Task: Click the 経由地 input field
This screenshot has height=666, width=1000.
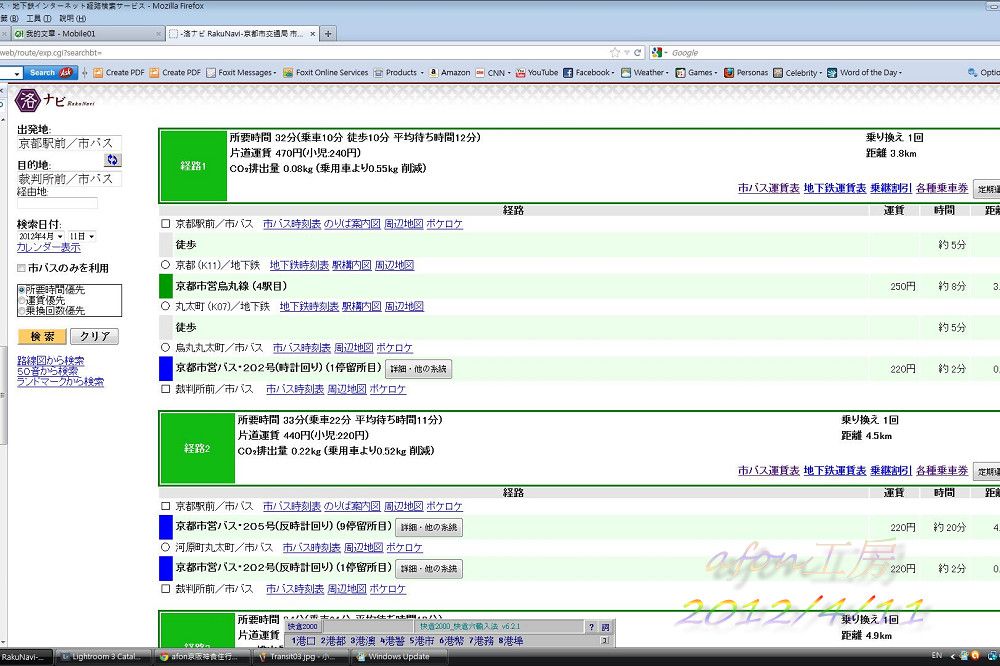Action: (57, 203)
